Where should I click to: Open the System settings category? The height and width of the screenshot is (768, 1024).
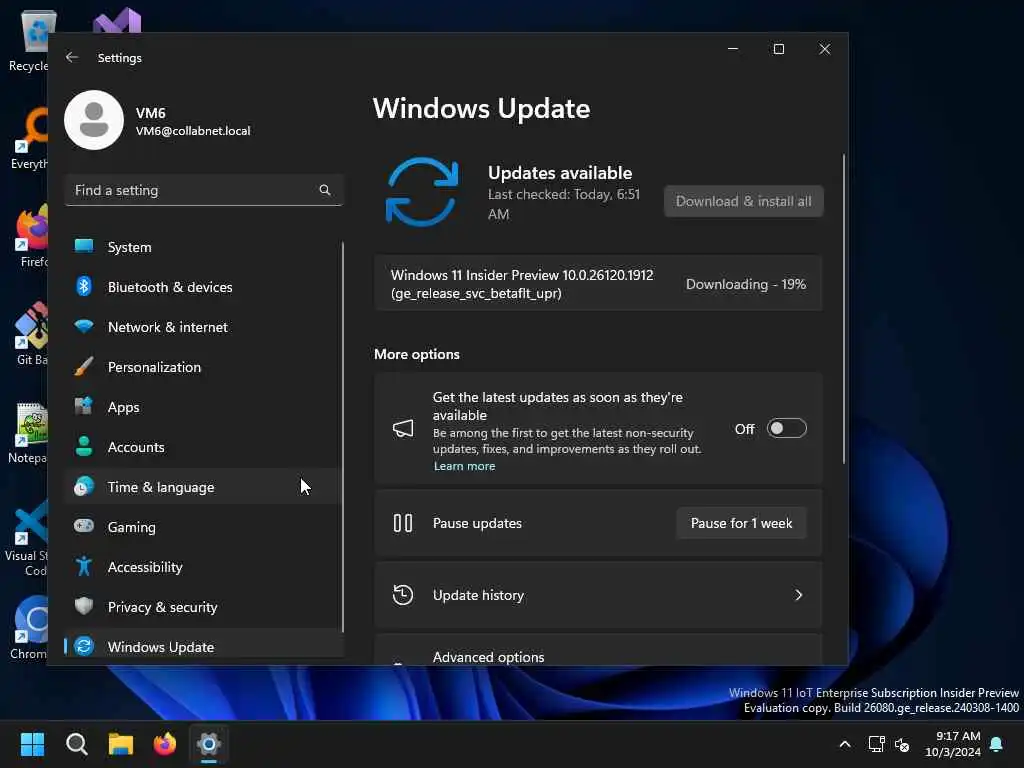(203, 247)
